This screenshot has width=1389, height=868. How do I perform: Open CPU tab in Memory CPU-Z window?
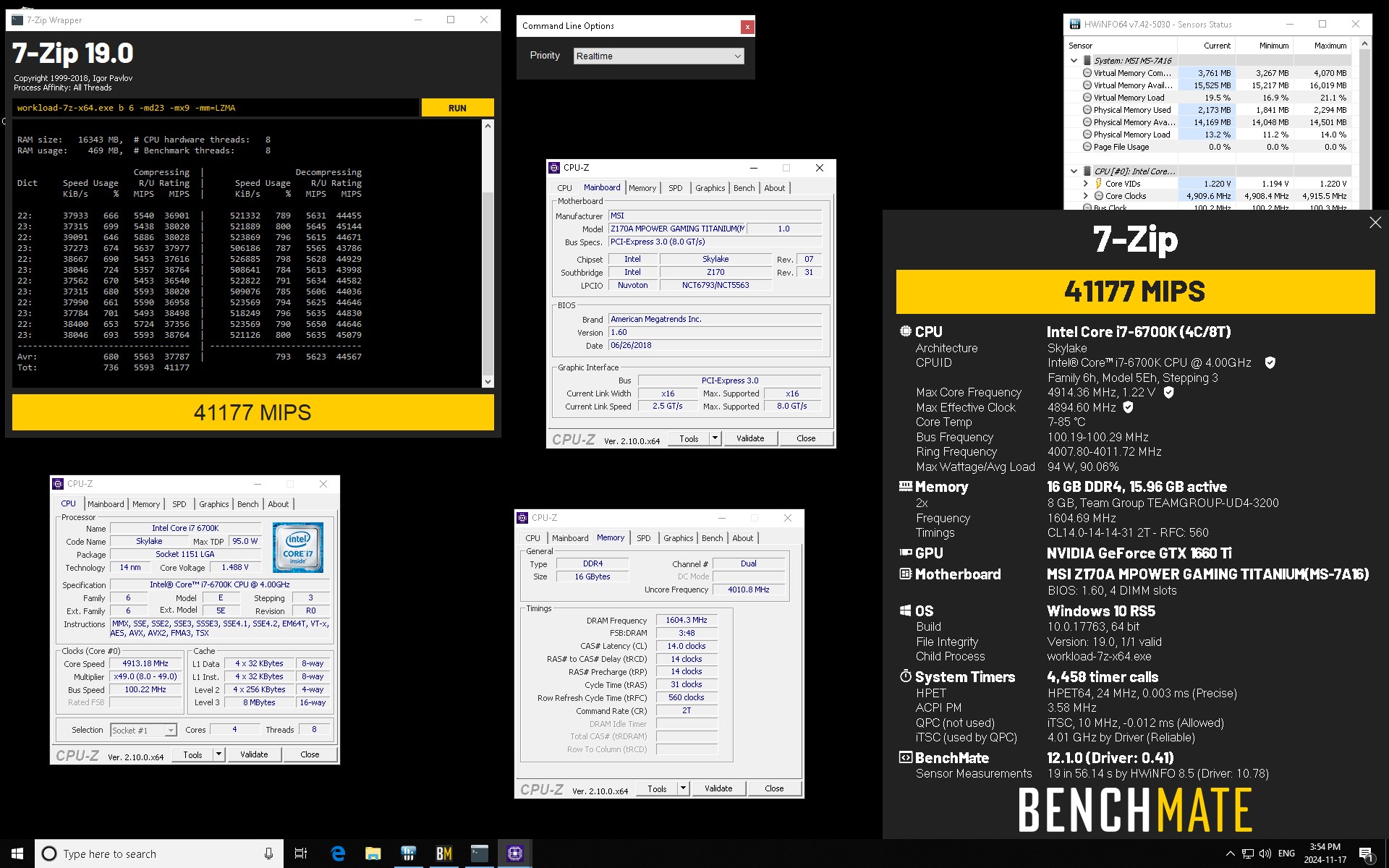pyautogui.click(x=532, y=538)
